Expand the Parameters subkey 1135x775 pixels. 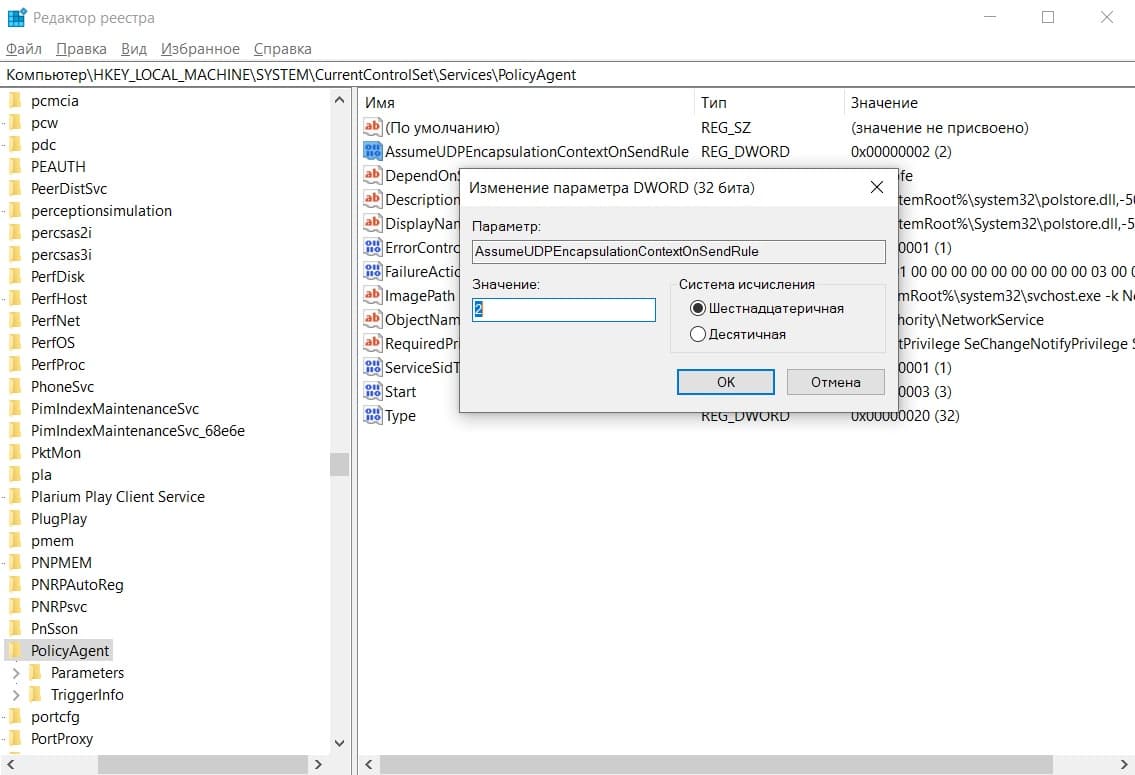click(15, 673)
